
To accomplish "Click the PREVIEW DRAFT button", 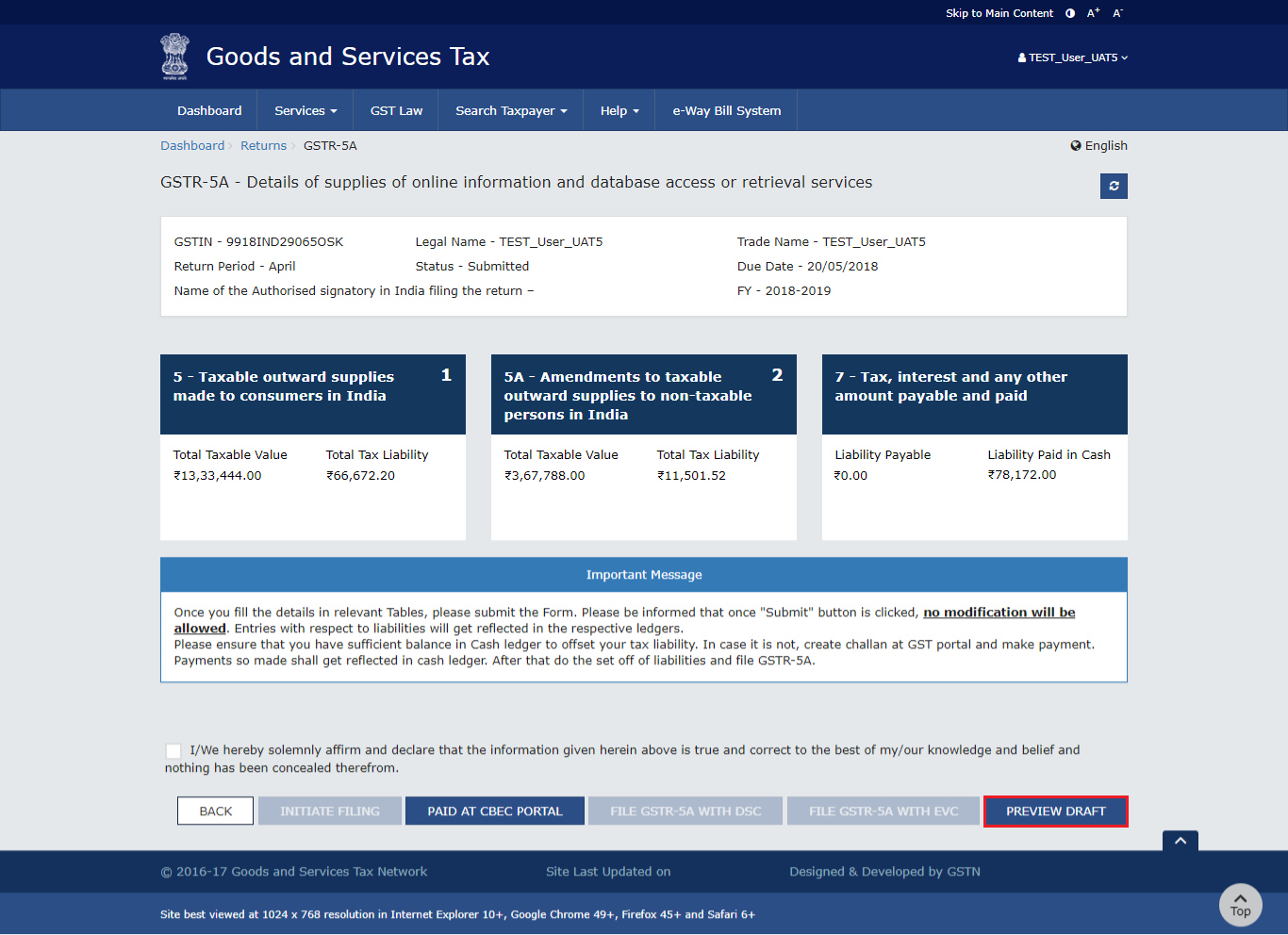I will pos(1055,812).
